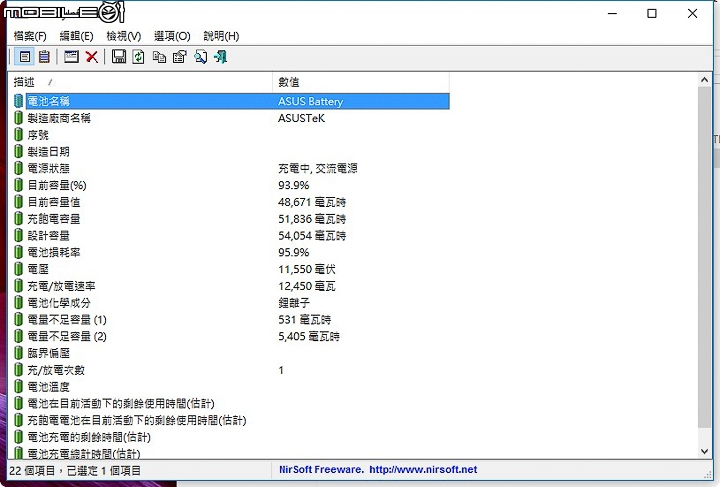Open the 檢視(V) menu
The width and height of the screenshot is (720, 487).
(124, 36)
